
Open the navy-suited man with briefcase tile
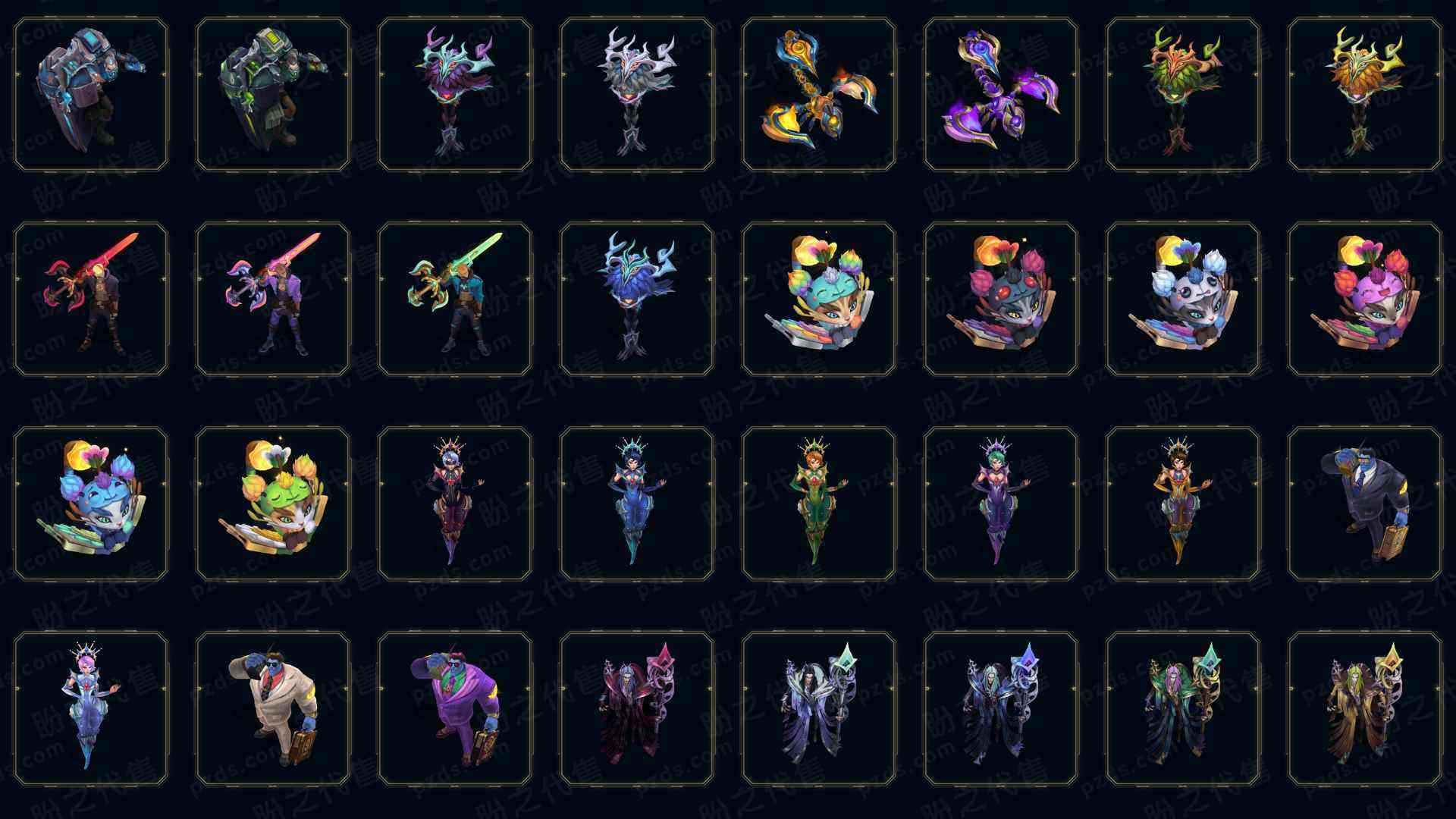tap(1365, 504)
